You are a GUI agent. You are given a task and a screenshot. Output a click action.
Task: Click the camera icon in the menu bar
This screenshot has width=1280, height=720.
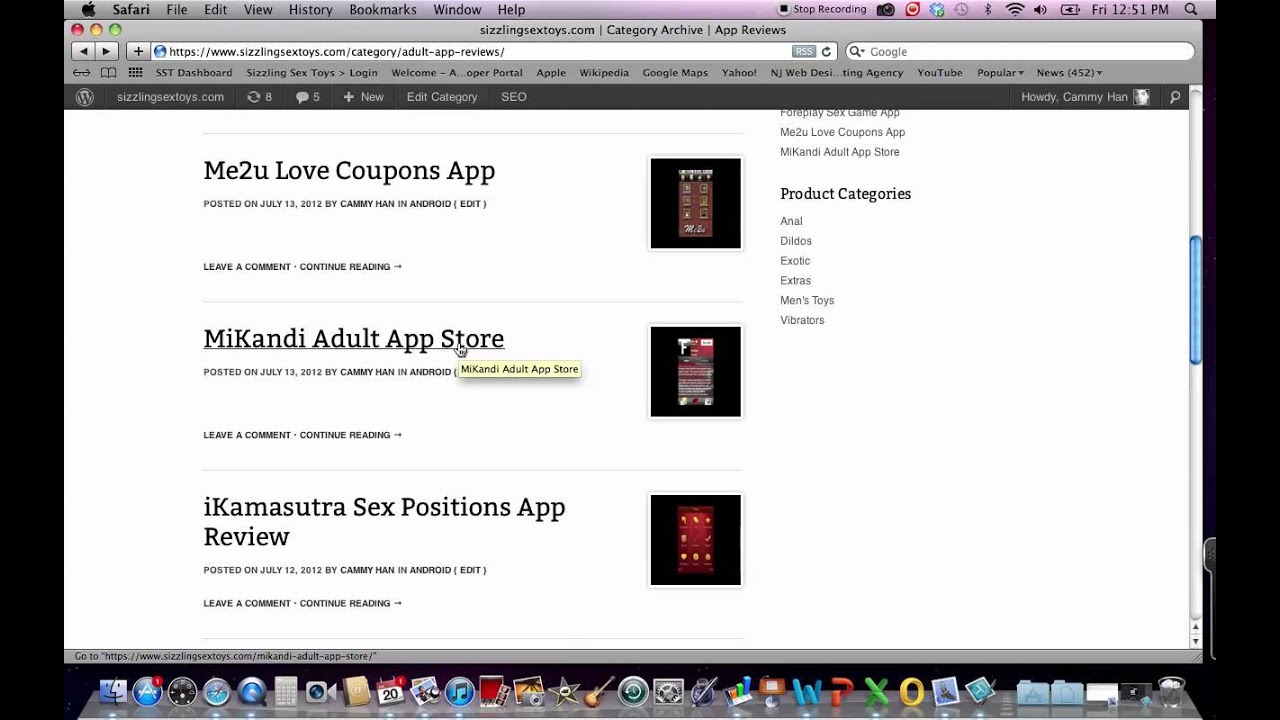(886, 9)
